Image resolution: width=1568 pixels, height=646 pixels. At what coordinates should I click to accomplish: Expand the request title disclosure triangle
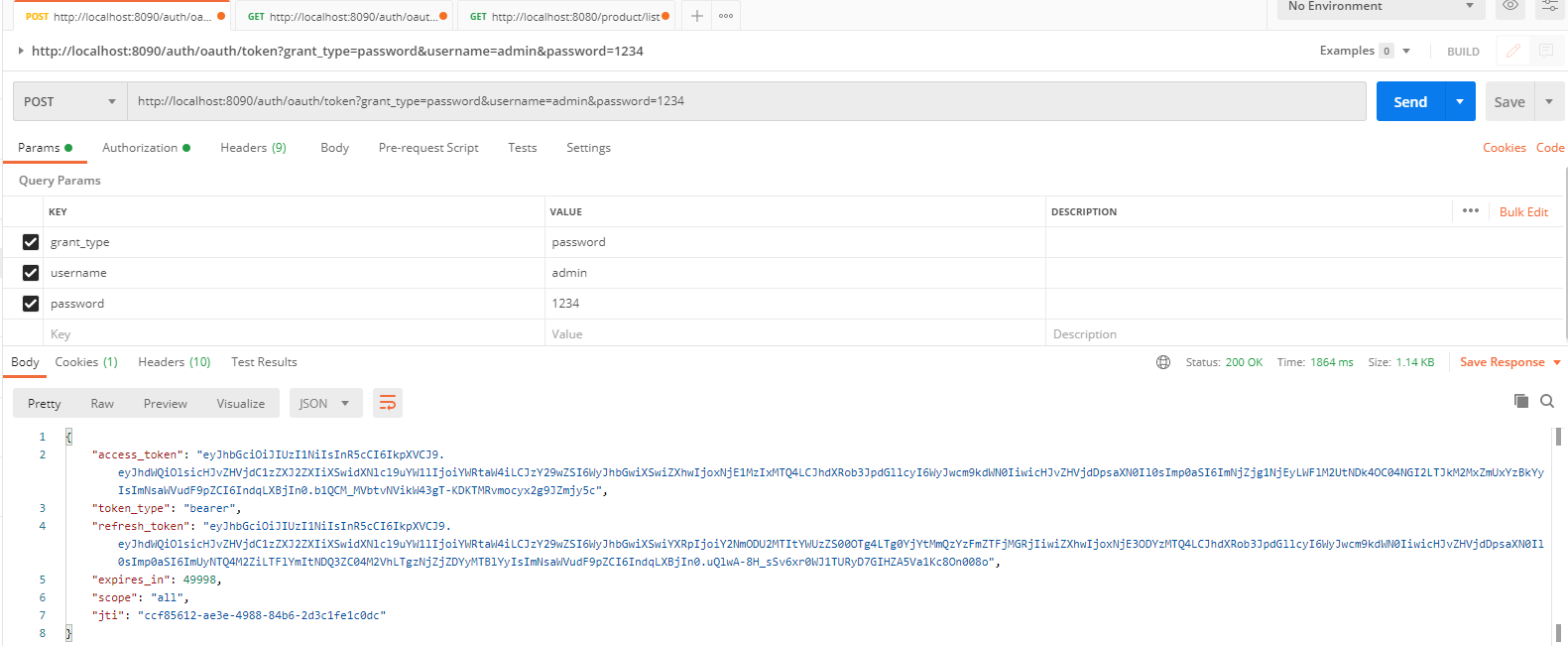point(20,51)
